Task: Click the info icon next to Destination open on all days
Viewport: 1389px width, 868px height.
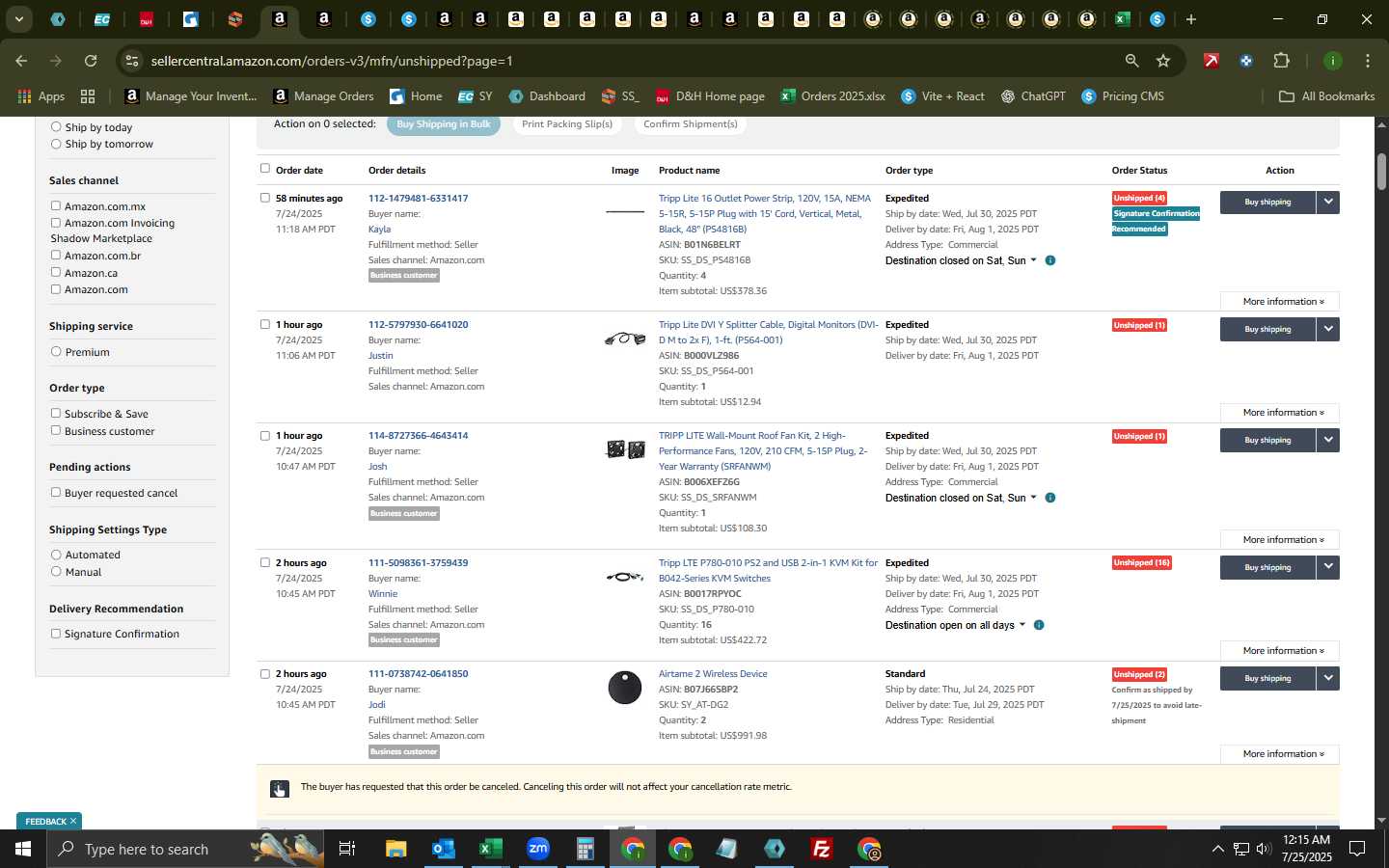Action: click(1039, 625)
